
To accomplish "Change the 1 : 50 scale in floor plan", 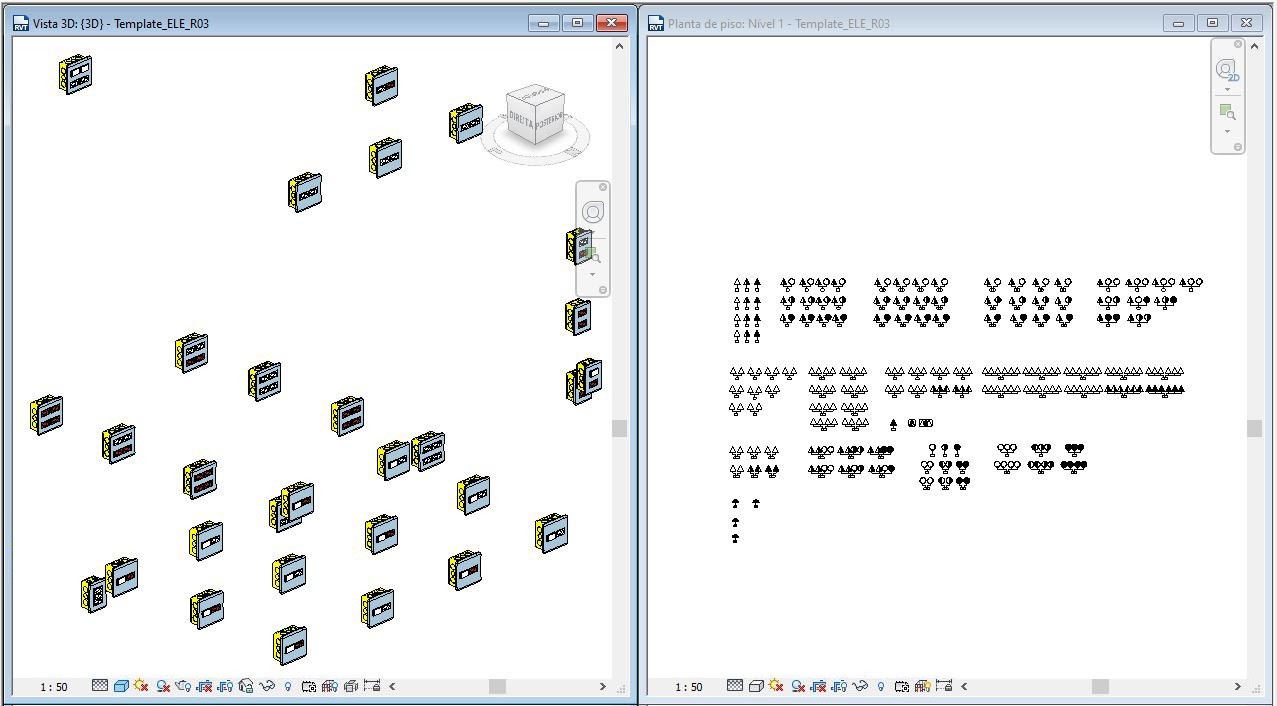I will pyautogui.click(x=689, y=687).
